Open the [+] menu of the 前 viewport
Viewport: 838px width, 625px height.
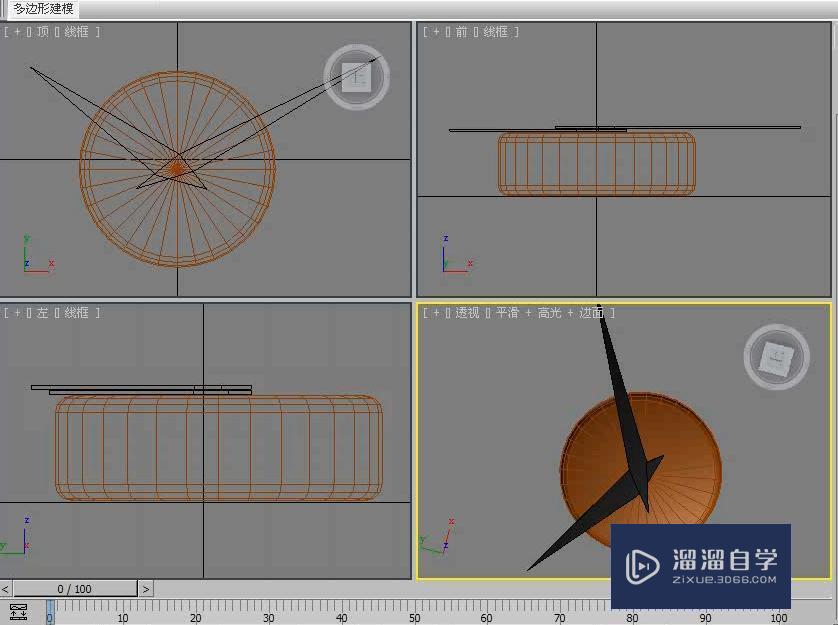pos(436,32)
